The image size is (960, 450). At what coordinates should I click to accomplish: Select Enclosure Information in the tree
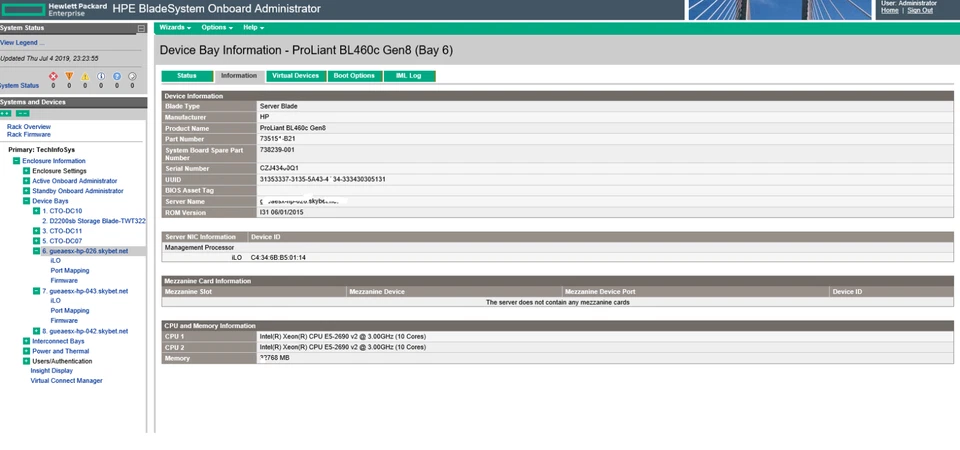54,161
